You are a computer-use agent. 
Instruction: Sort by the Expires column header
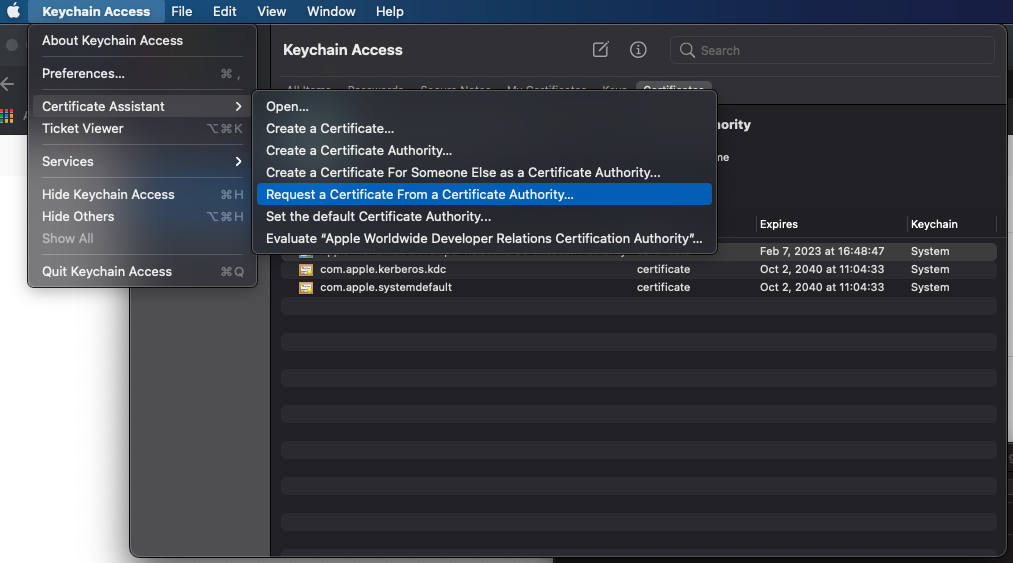tap(778, 224)
